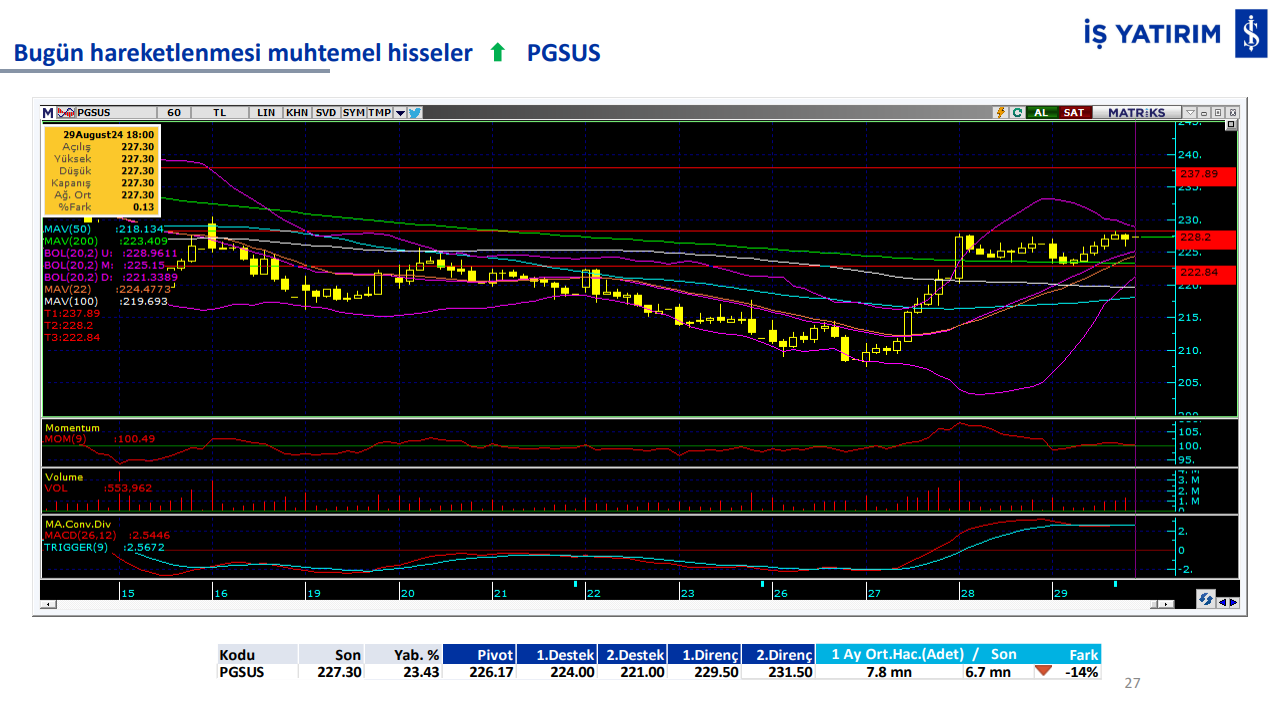The image size is (1271, 703).
Task: Click the blue right arrow navigation icon
Action: tap(1233, 602)
